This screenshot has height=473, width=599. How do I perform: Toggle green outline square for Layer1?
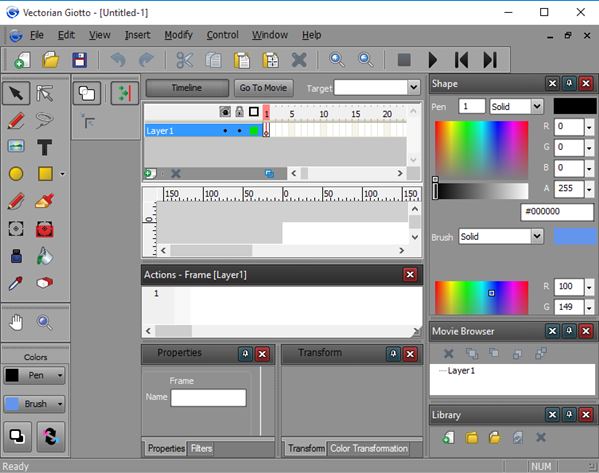click(x=254, y=131)
